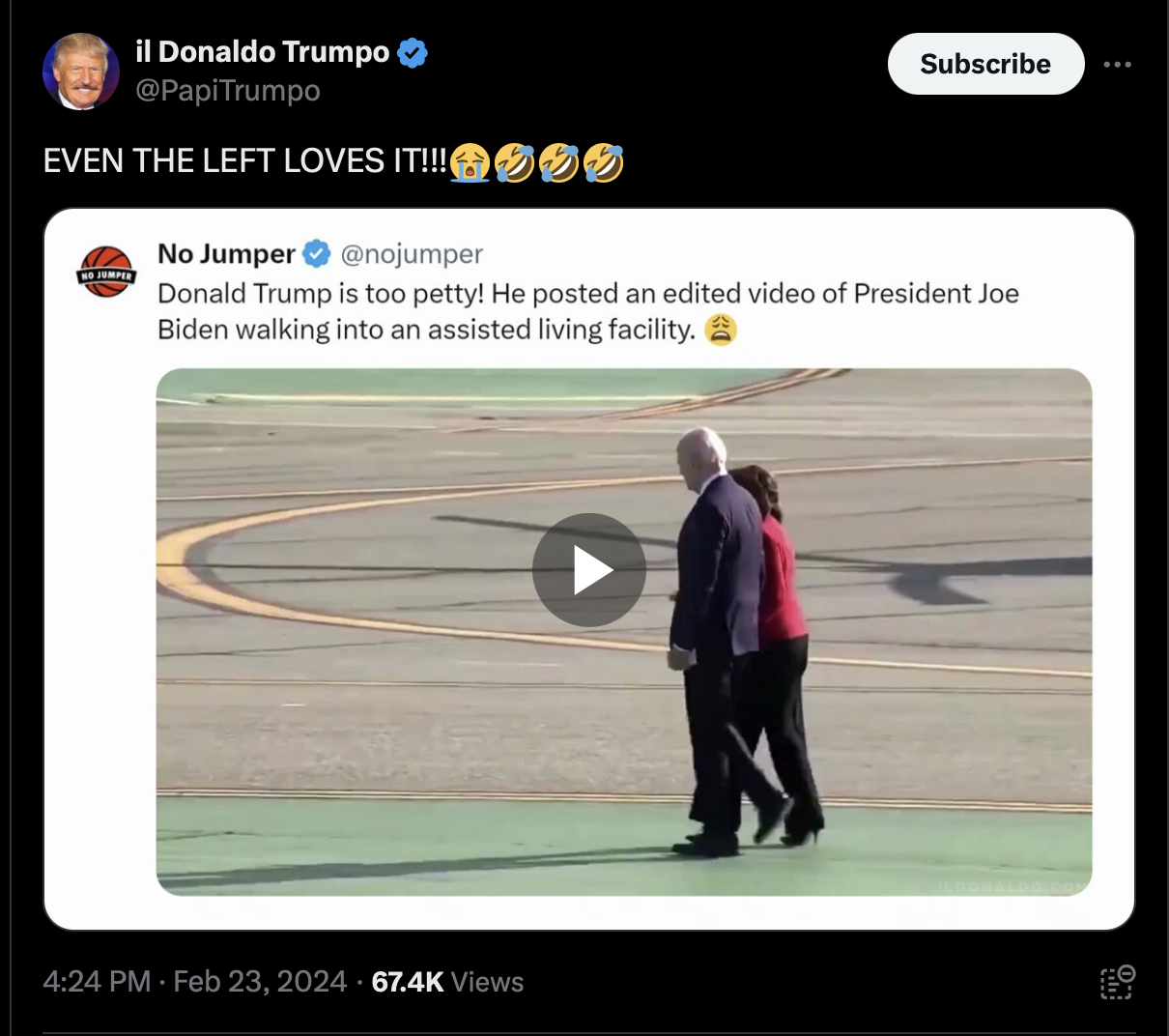Go to the @PapiTrumpo handle
1169x1036 pixels.
pyautogui.click(x=228, y=91)
